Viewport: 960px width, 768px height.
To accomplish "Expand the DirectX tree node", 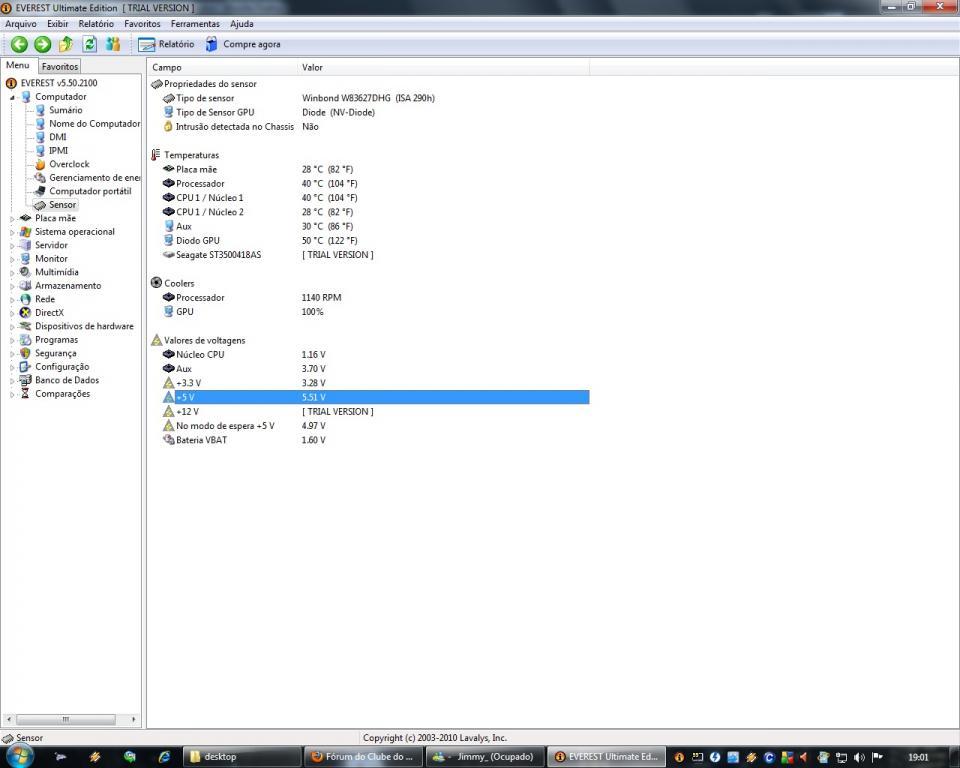I will click(12, 313).
